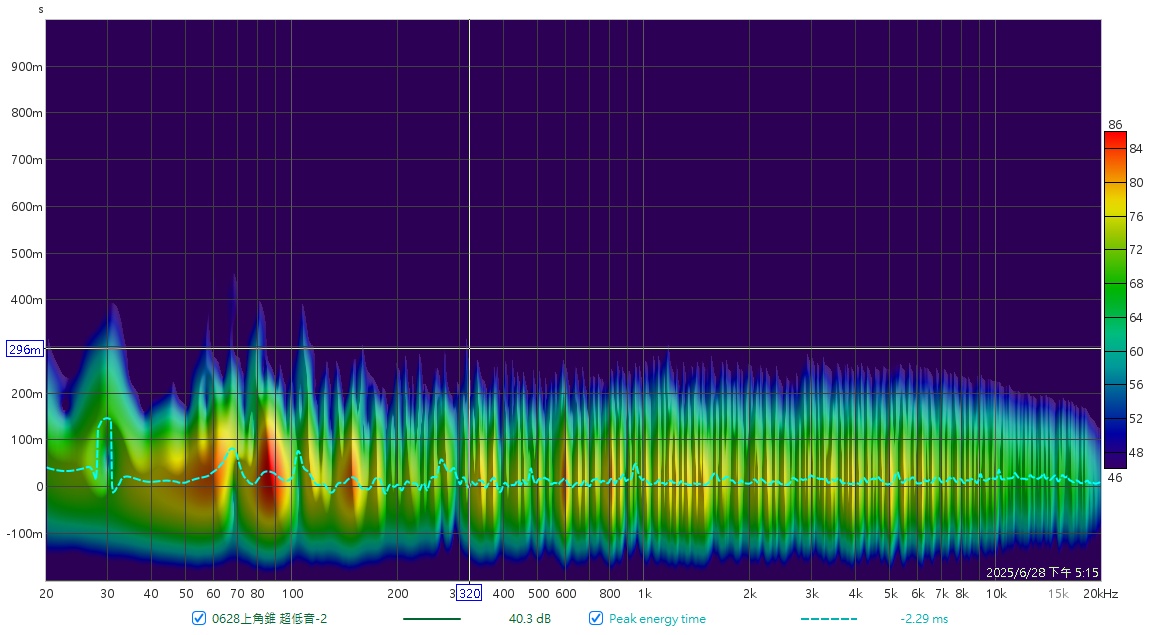Click the 100 frequency axis label

pyautogui.click(x=292, y=593)
